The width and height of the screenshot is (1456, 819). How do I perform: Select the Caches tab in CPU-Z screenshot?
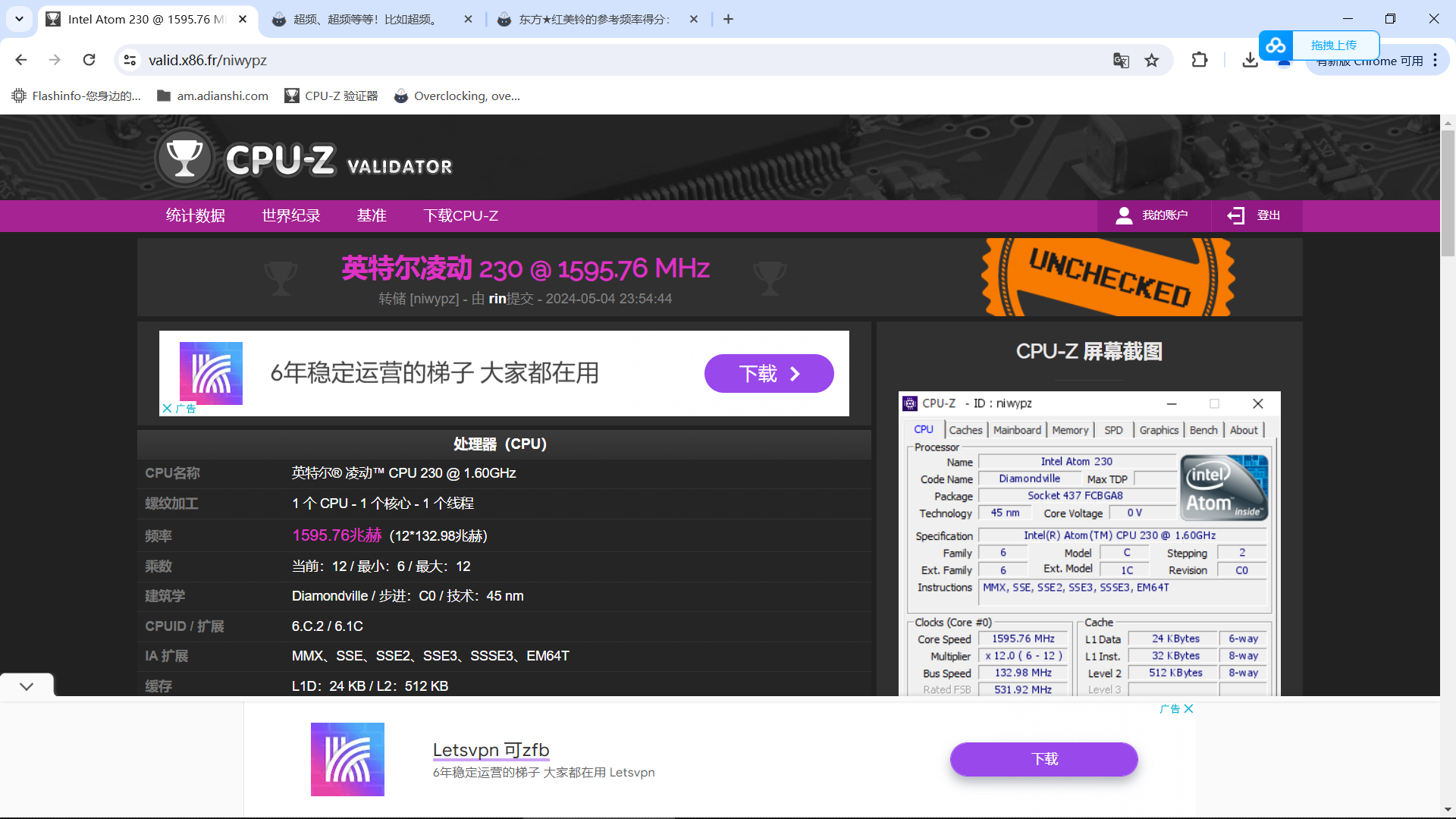click(x=965, y=430)
